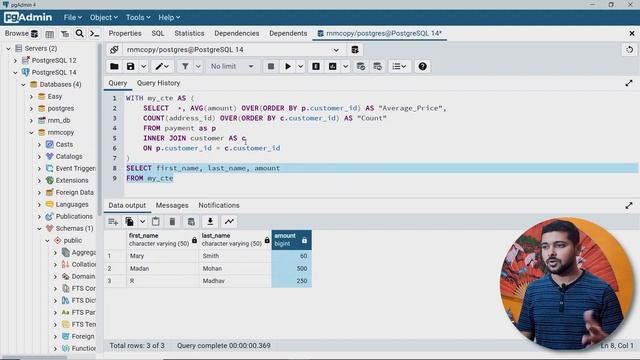Click the reset layout icon at top right
This screenshot has width=640, height=360.
[x=629, y=50]
